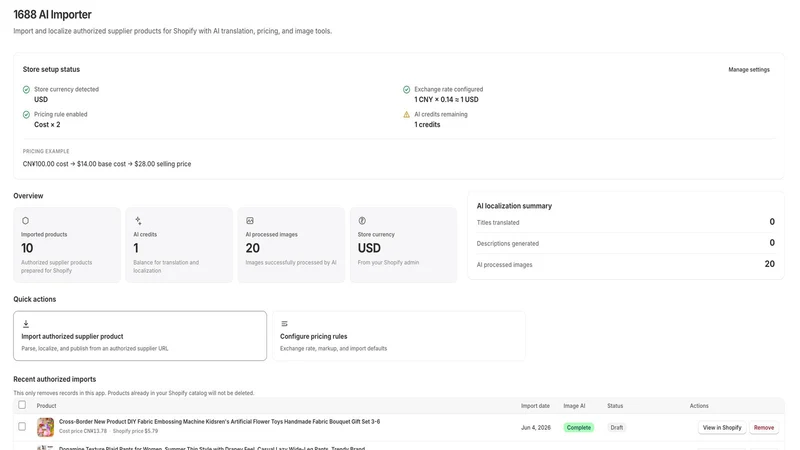Click the Store currency card icon

(x=362, y=221)
